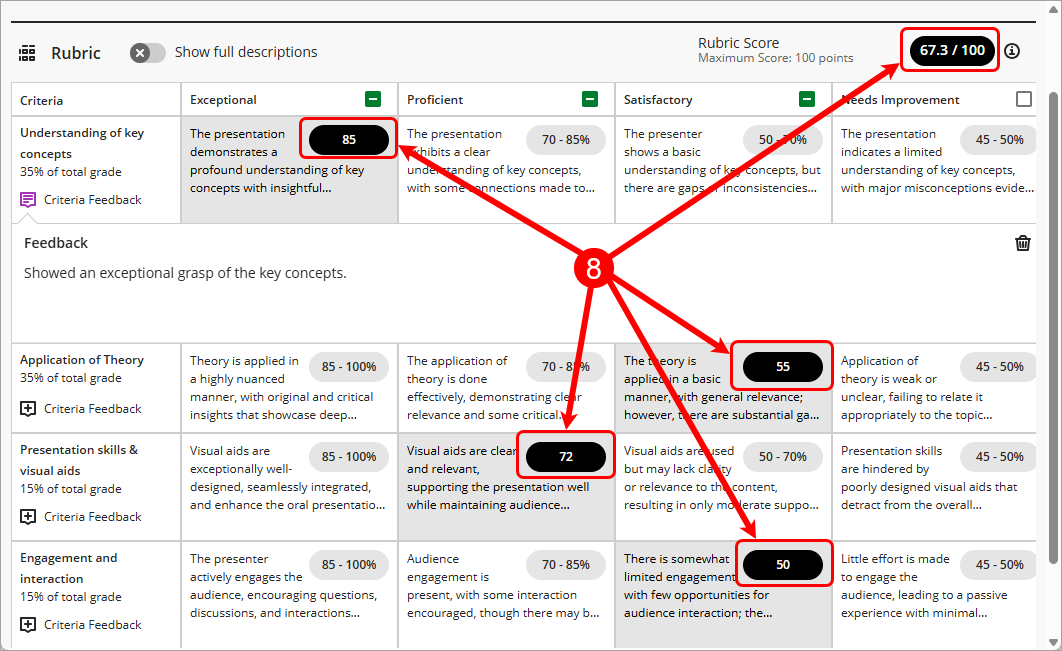Expand Criteria Feedback for Application of Theory
The height and width of the screenshot is (651, 1062).
(x=92, y=409)
